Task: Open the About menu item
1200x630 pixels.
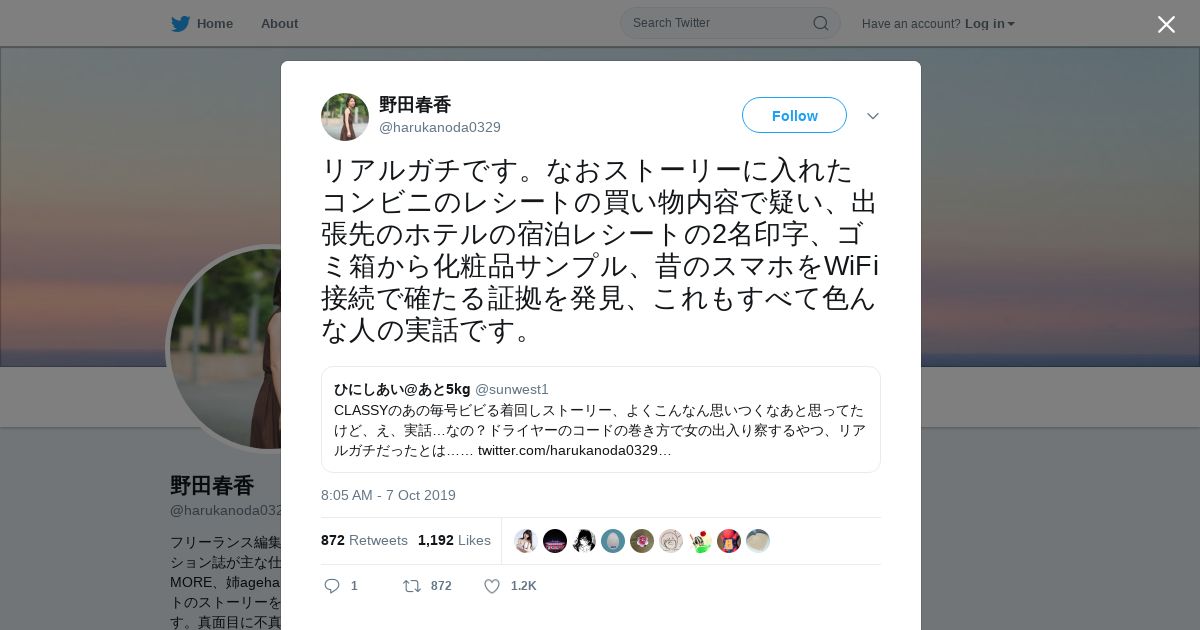Action: (x=279, y=23)
